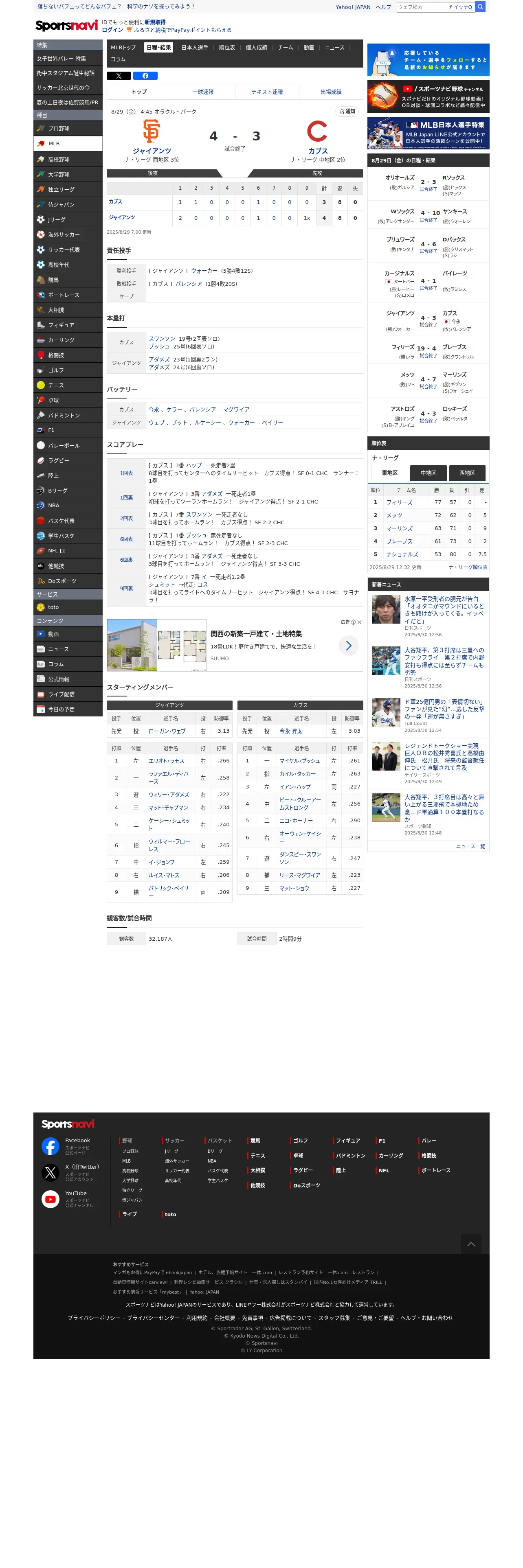Screen dimensions: 523x1568
Task: Open the MLB日本人選手特集 banner
Action: tap(428, 133)
